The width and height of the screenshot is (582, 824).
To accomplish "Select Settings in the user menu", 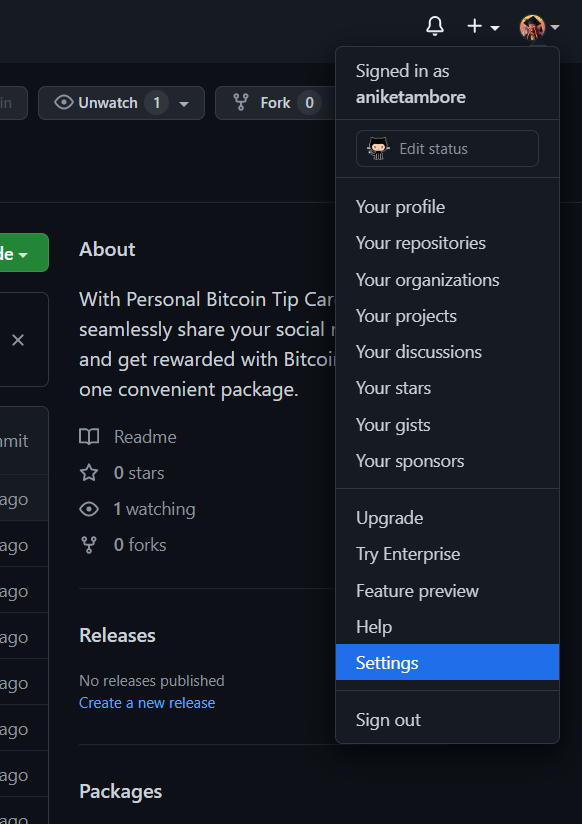I will click(x=447, y=662).
